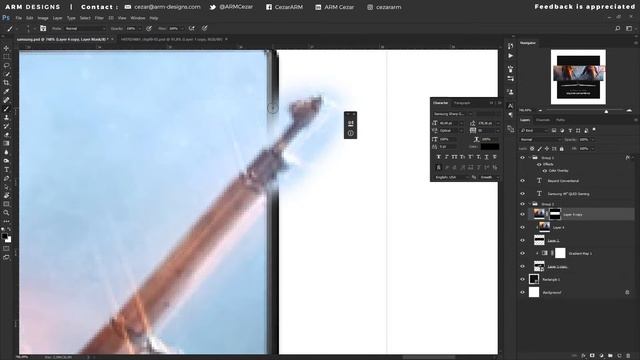This screenshot has height=360, width=640.
Task: Click the Navigator preview thumbnail
Action: 578,77
